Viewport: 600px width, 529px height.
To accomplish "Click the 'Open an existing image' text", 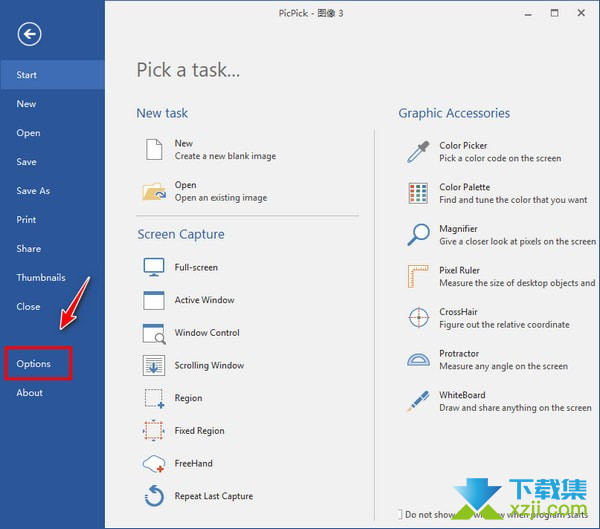I will pos(221,198).
